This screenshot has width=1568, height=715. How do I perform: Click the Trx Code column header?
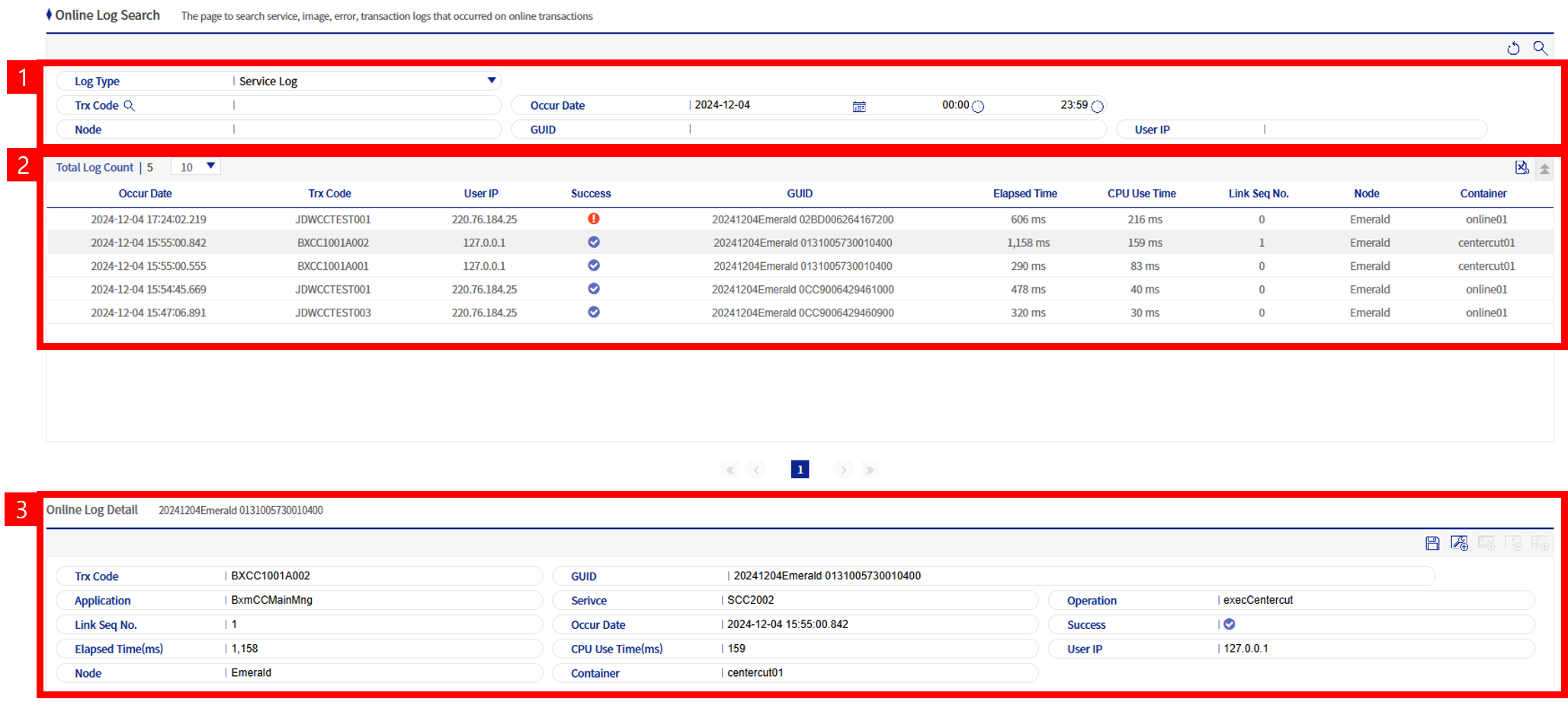329,194
